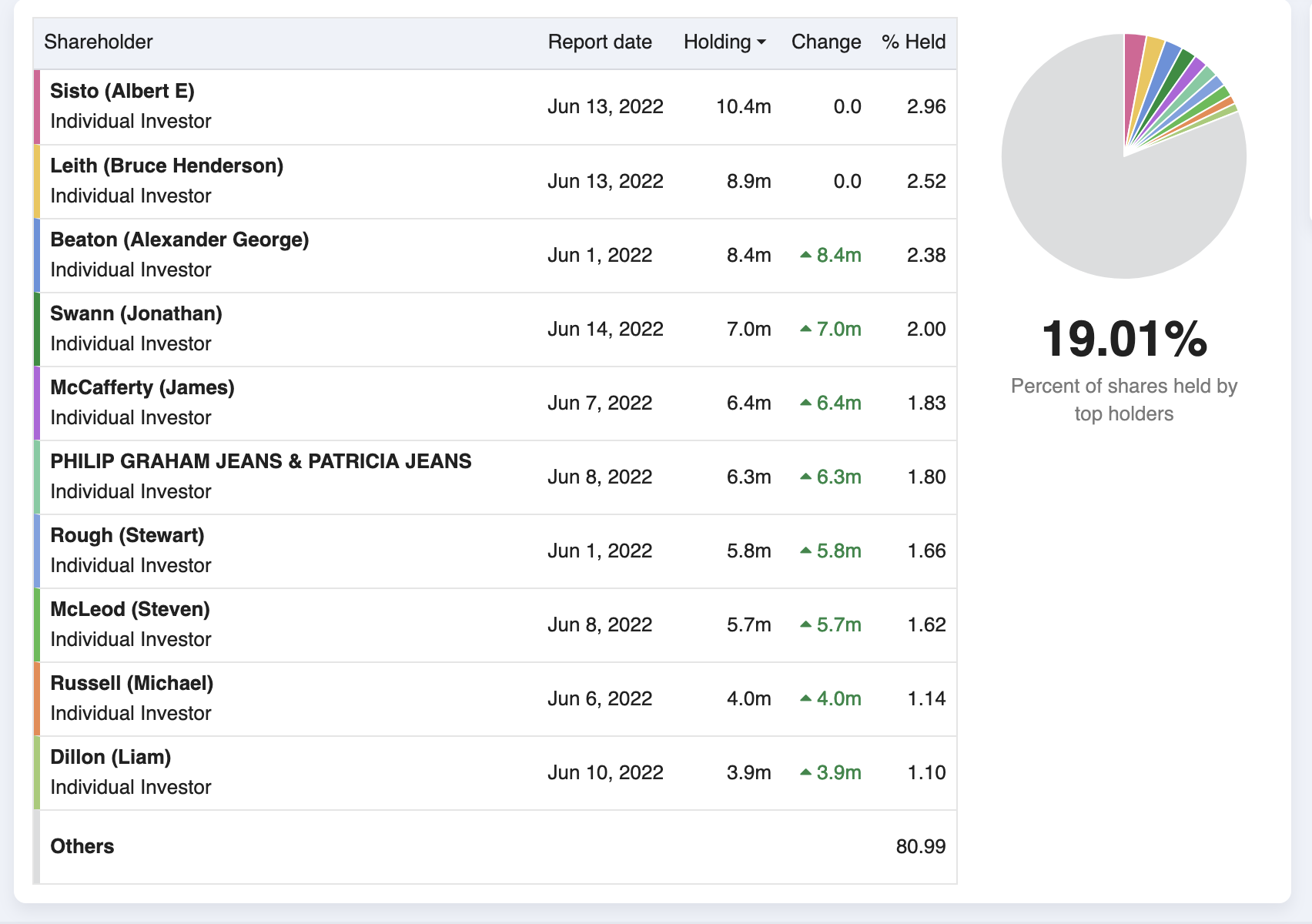Click the 2.52 percent held value
Screen dimensions: 1312x924
click(x=926, y=181)
